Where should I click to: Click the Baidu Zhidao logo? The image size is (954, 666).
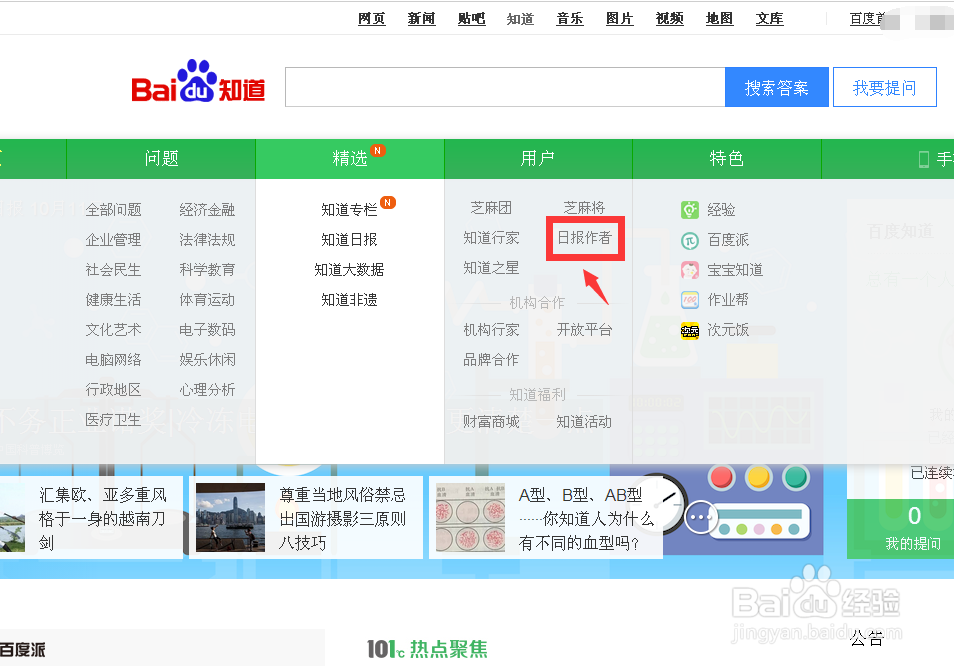196,84
